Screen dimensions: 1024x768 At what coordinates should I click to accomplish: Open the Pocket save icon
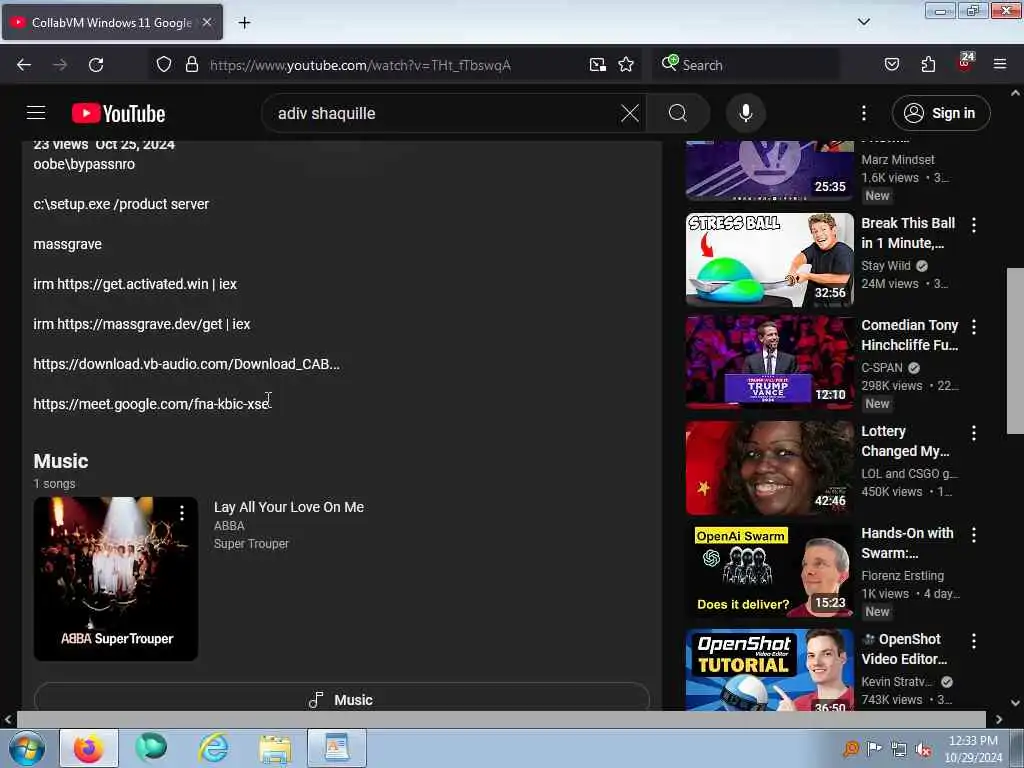891,65
